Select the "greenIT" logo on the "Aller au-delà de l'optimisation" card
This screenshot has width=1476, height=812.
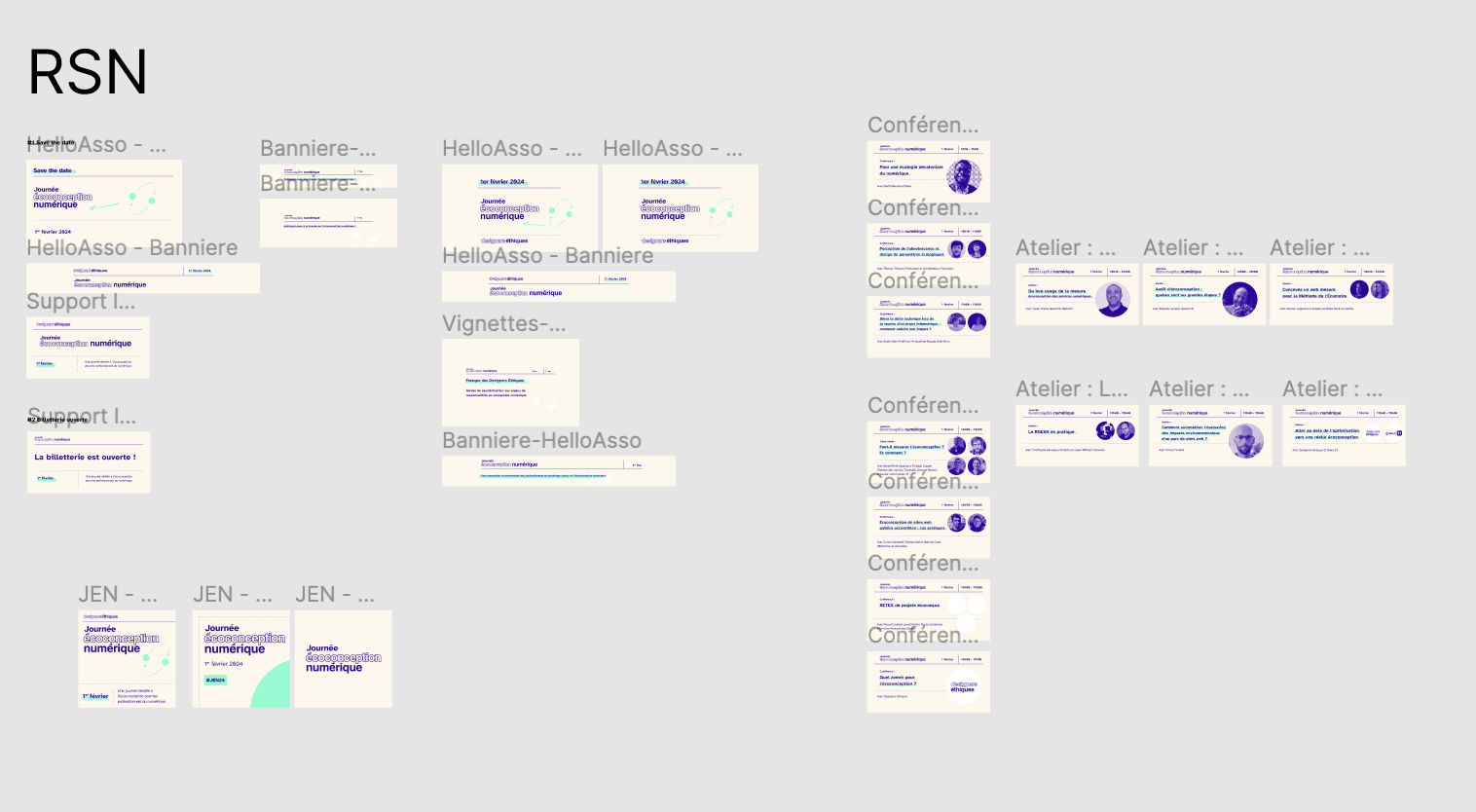(x=1392, y=433)
